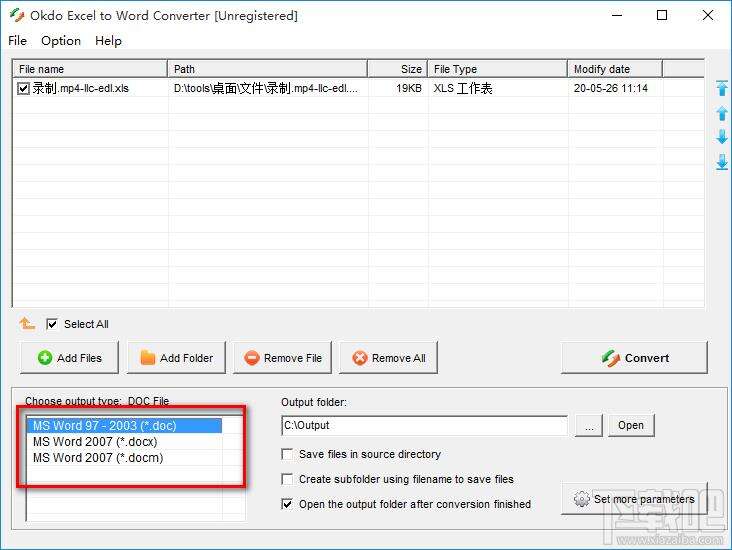
Task: Sort by the Modify date column header
Action: (x=615, y=69)
